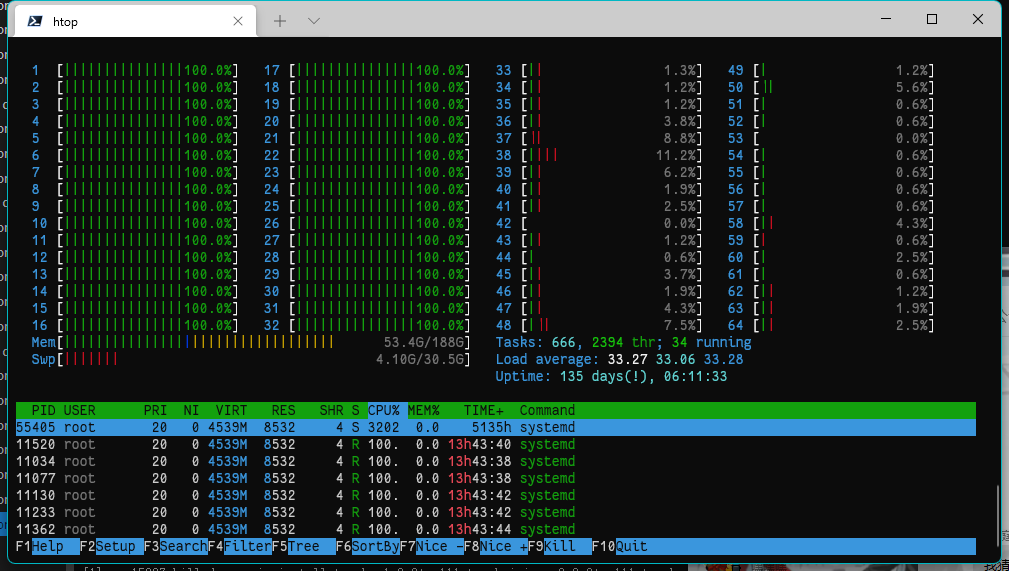Open F6 SortBy in htop footer
1009x571 pixels.
367,547
